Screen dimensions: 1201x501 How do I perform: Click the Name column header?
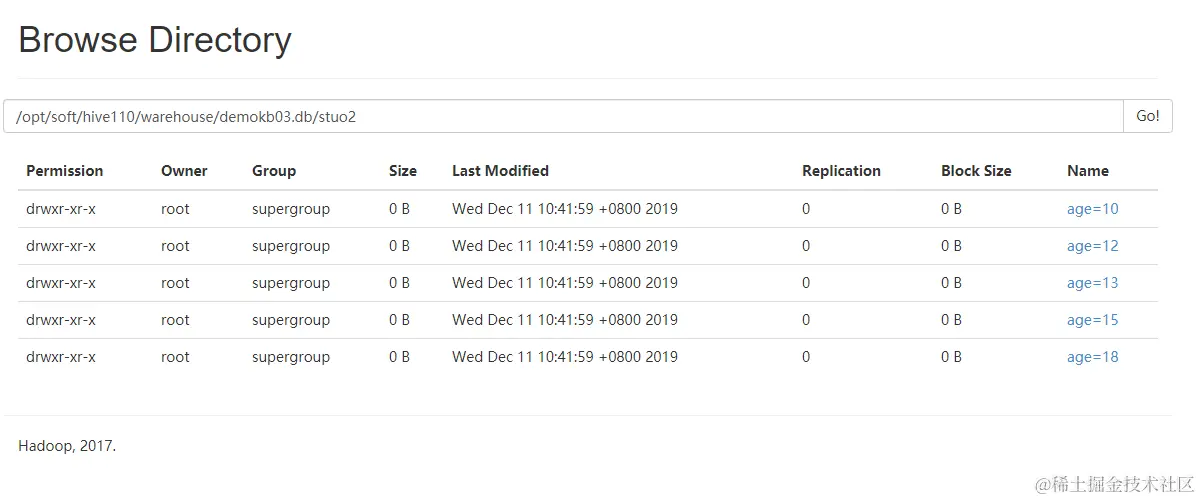click(x=1088, y=171)
